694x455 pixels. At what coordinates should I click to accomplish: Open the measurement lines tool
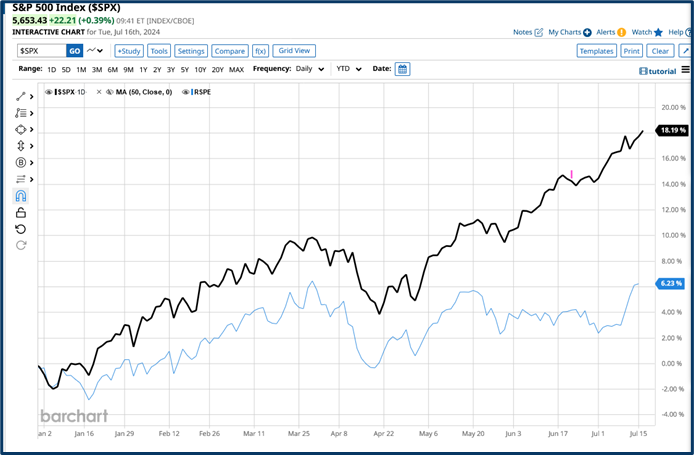[x=21, y=179]
